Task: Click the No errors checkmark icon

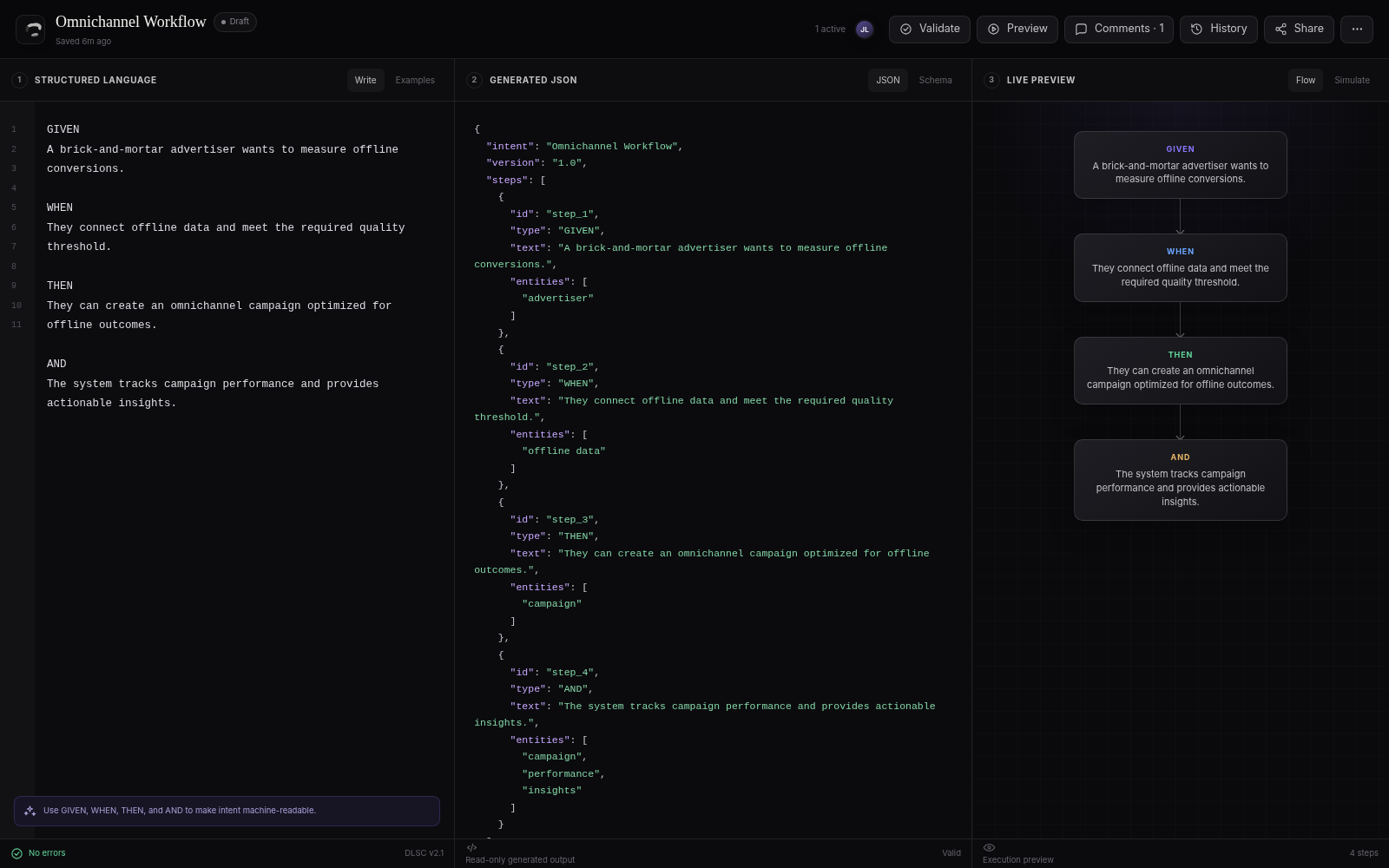Action: (17, 853)
